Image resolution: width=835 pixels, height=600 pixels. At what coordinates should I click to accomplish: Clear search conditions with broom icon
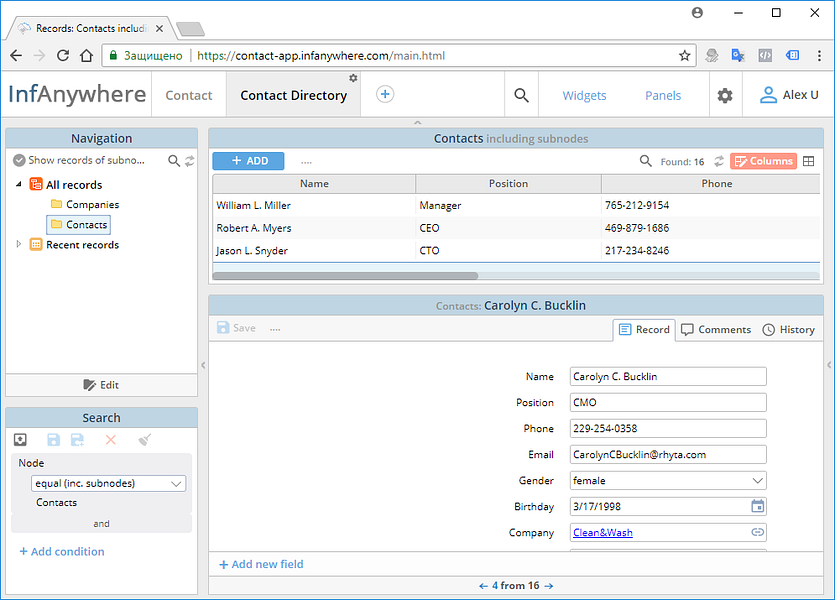coord(144,440)
